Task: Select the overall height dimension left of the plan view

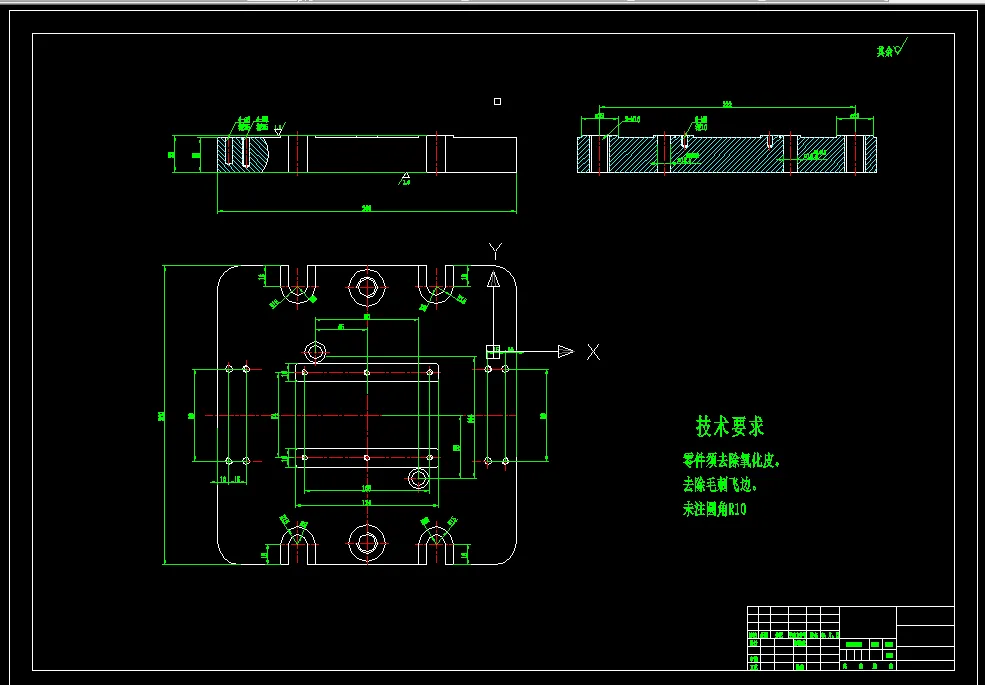Action: (x=162, y=415)
